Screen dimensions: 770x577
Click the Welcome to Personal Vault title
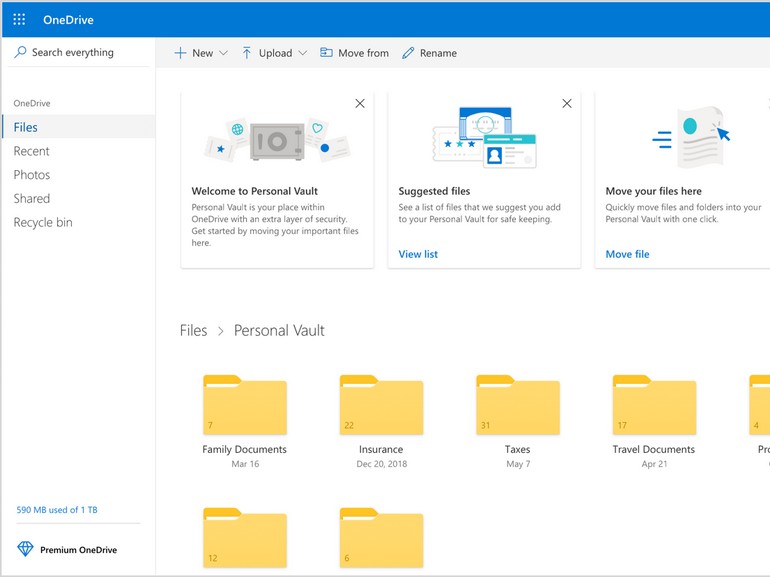254,191
